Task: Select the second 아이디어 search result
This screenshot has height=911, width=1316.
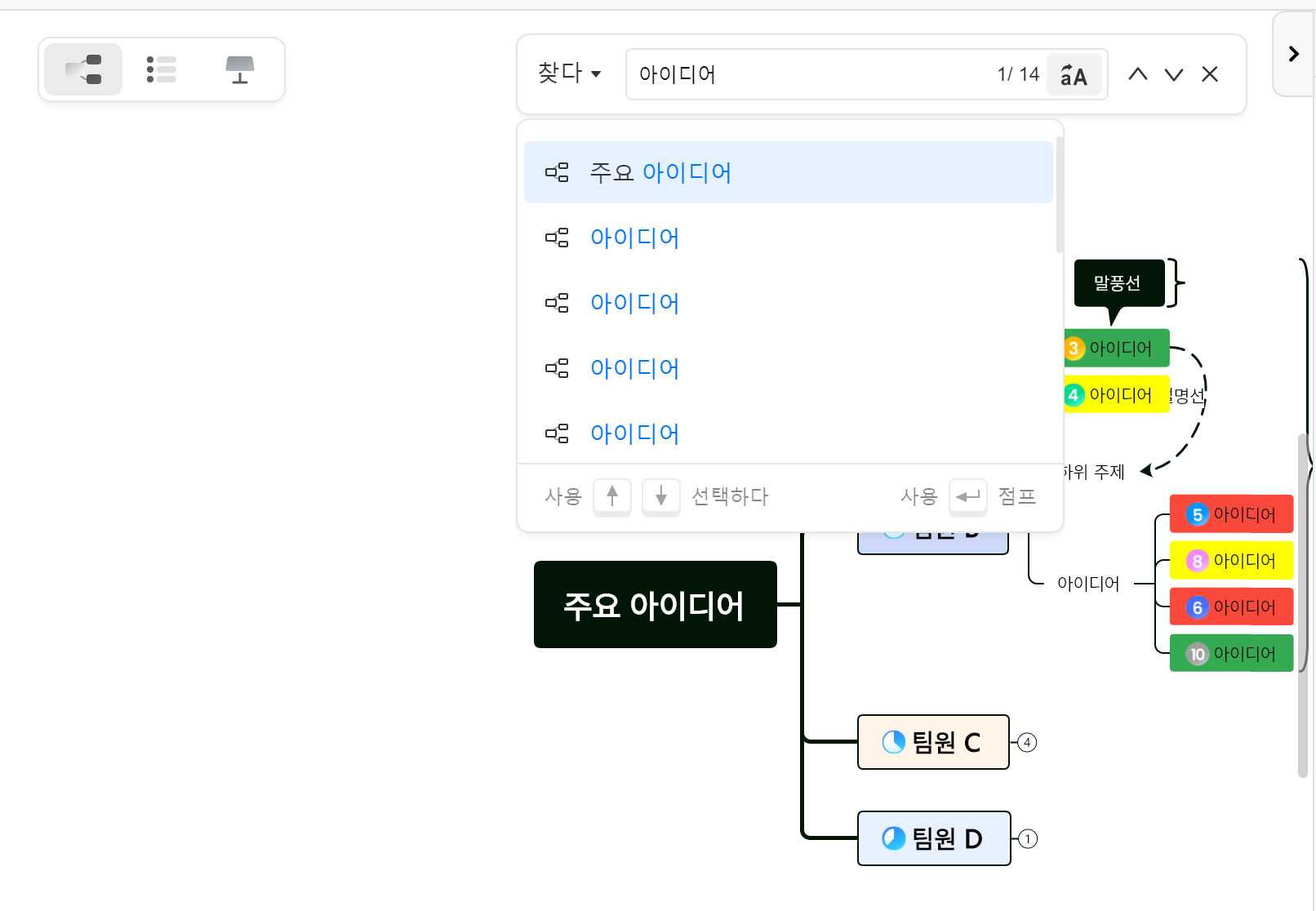Action: pos(789,238)
